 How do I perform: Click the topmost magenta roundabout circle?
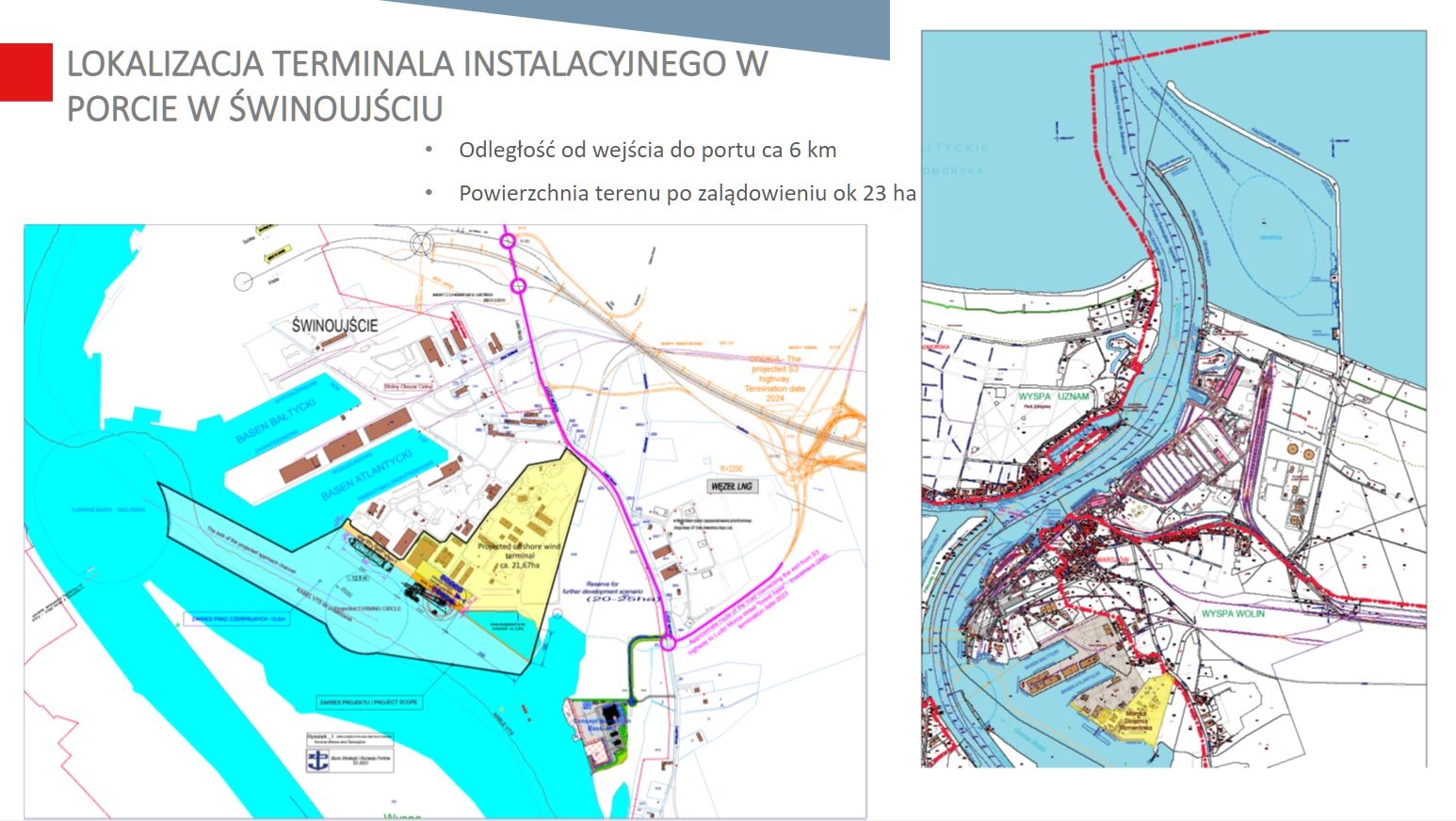[x=509, y=242]
